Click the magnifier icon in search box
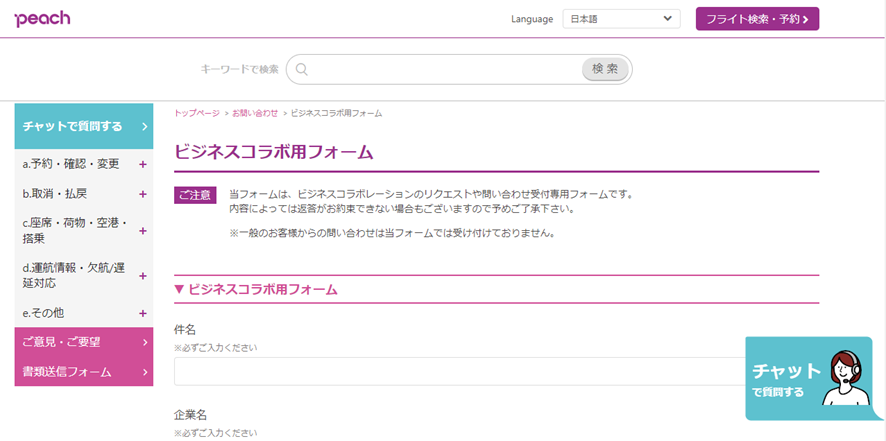This screenshot has height=441, width=886. 301,69
